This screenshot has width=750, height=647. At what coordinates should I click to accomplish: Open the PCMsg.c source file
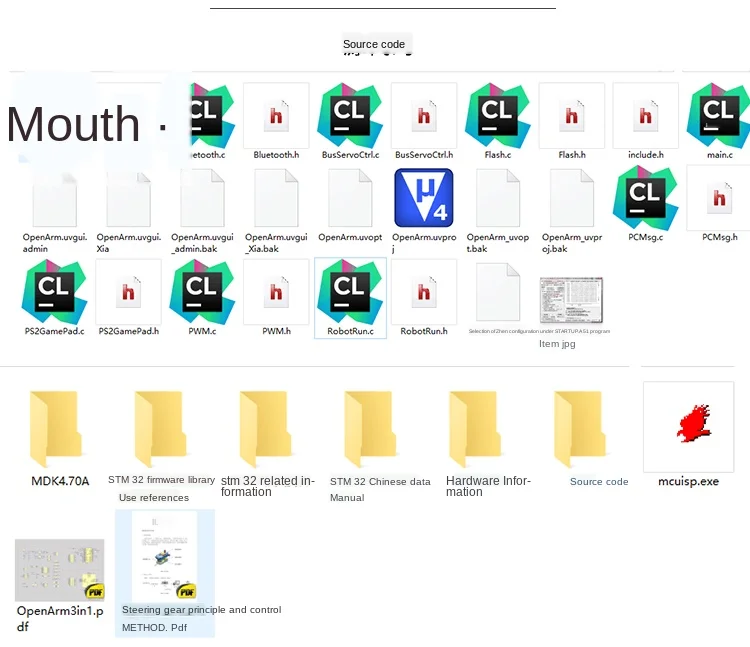(646, 198)
